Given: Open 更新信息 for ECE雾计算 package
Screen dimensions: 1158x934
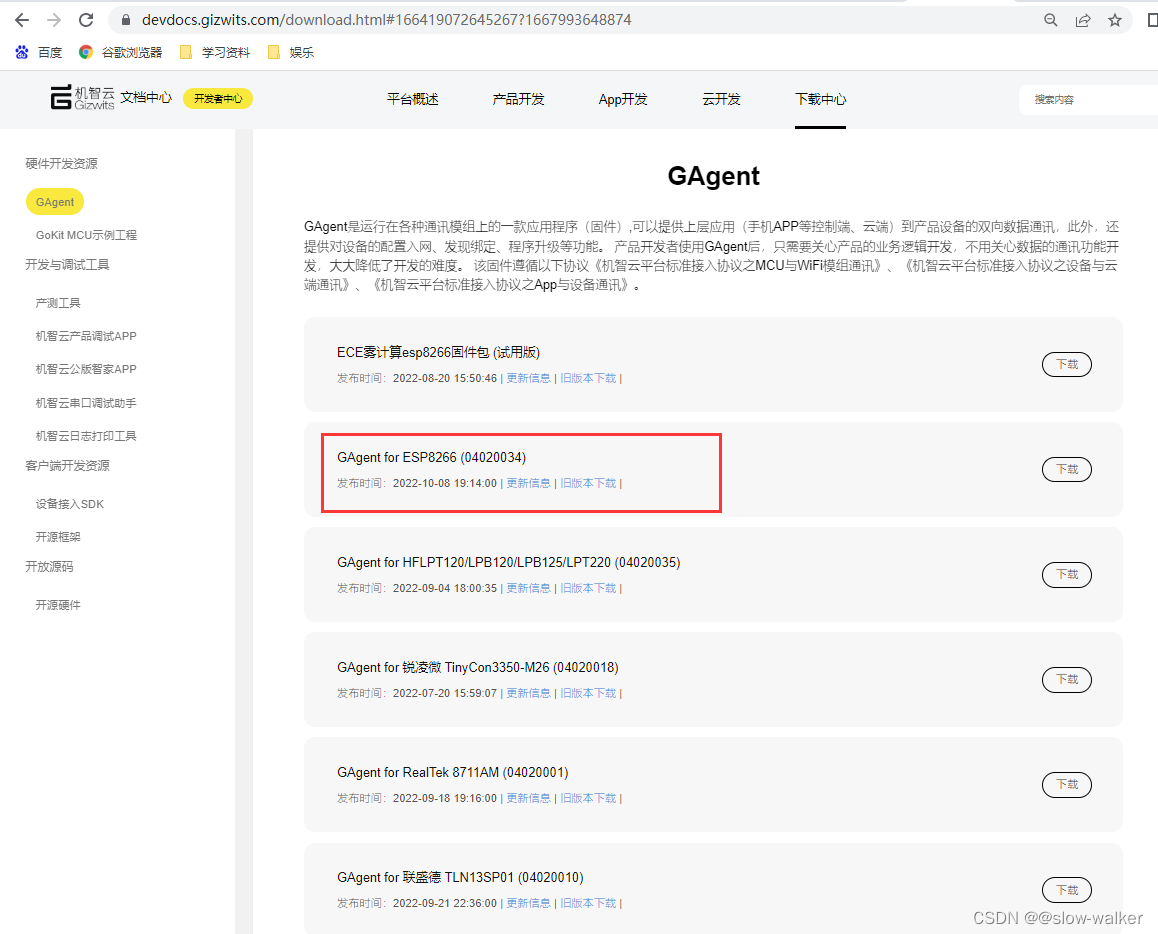Looking at the screenshot, I should [x=528, y=378].
